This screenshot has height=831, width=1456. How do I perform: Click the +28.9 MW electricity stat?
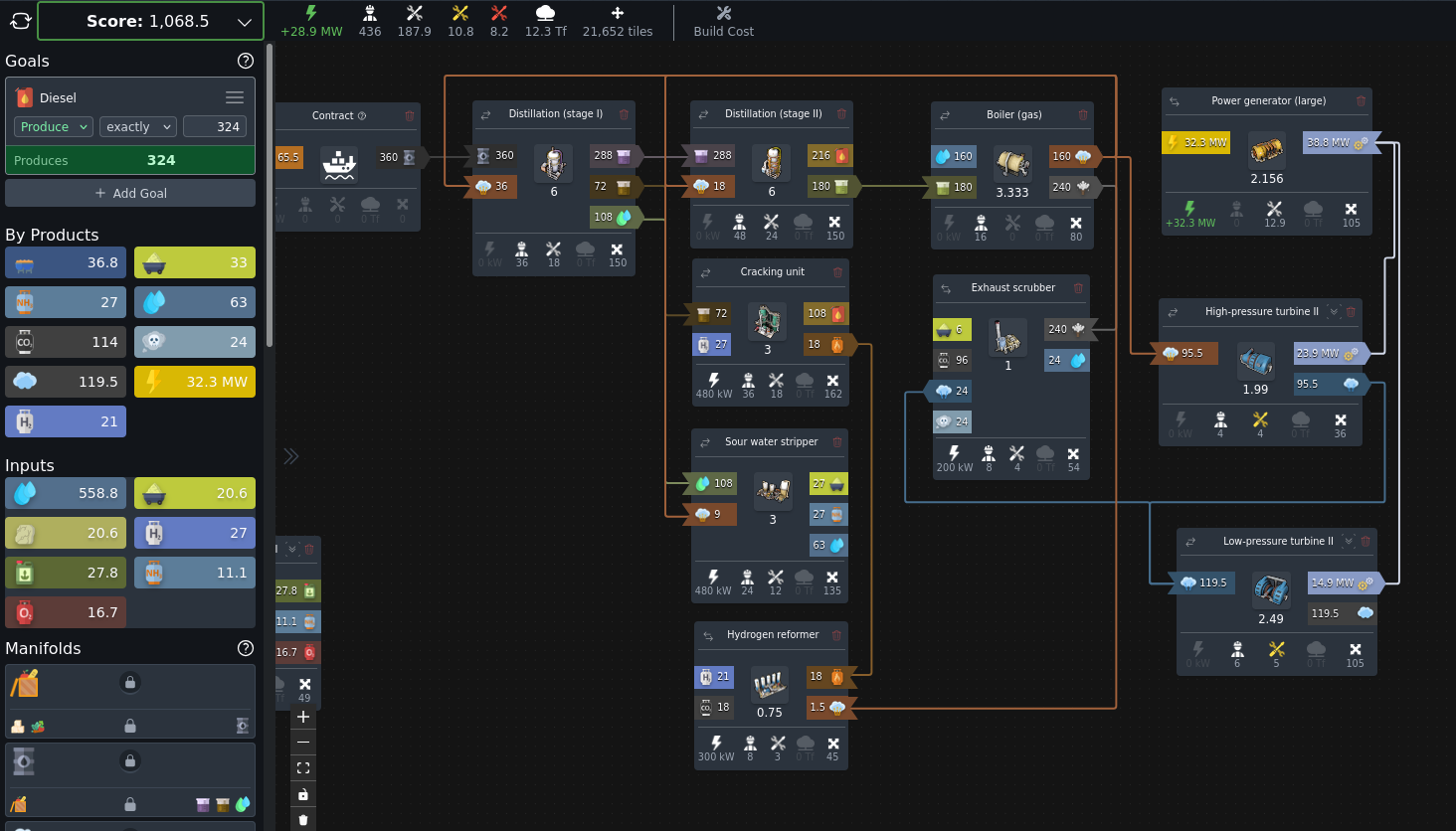click(311, 21)
